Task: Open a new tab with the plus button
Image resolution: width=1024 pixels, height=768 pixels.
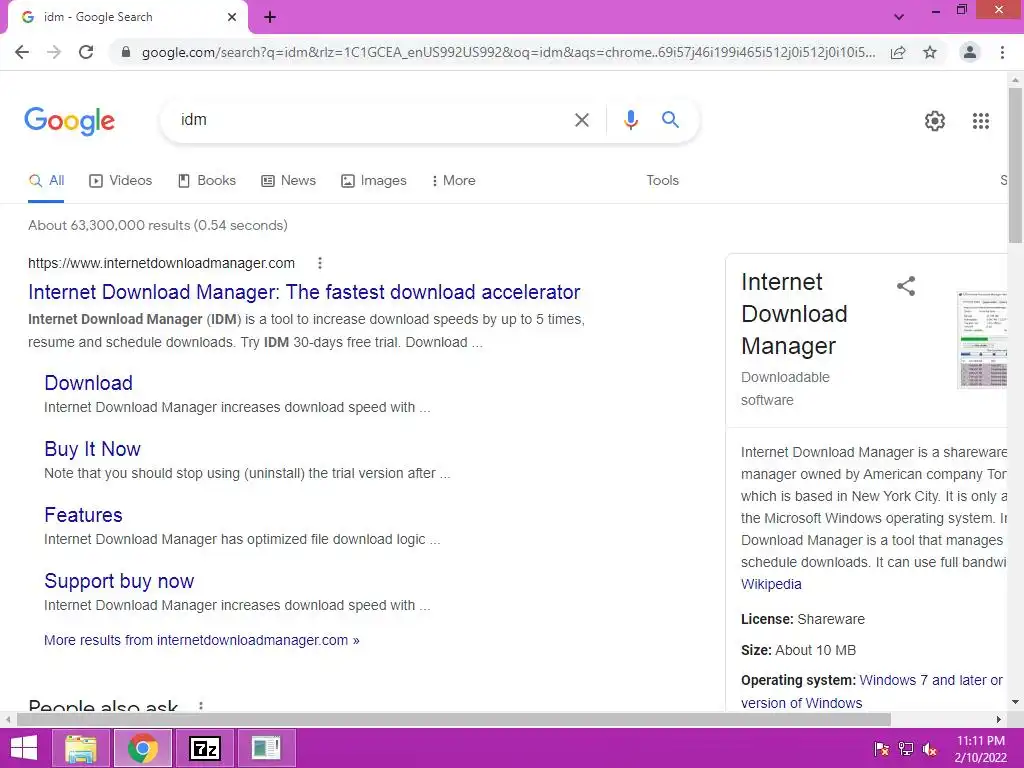Action: pyautogui.click(x=270, y=17)
